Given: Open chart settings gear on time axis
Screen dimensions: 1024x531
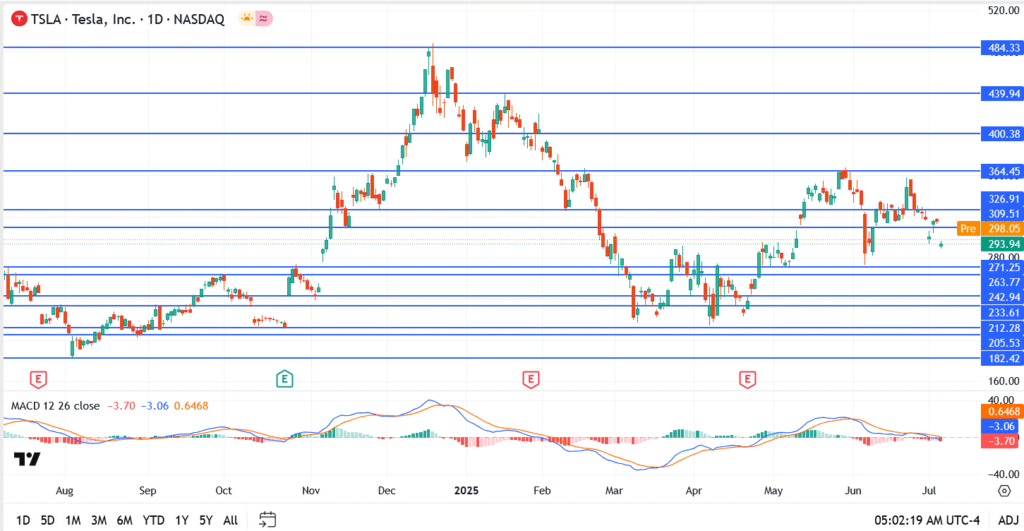Looking at the screenshot, I should pyautogui.click(x=1003, y=491).
